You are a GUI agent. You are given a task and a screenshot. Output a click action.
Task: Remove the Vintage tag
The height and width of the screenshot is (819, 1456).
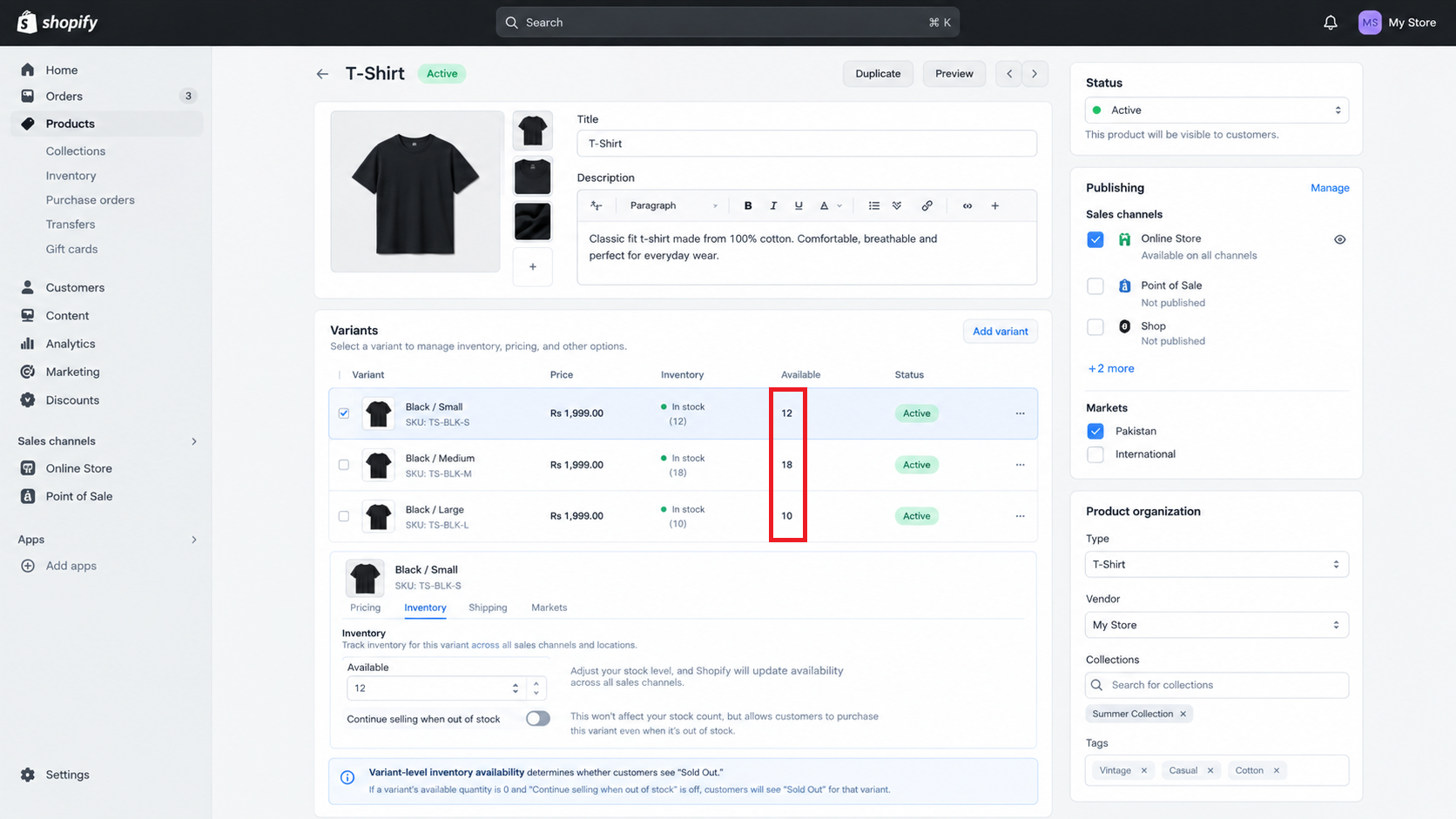coord(1143,770)
